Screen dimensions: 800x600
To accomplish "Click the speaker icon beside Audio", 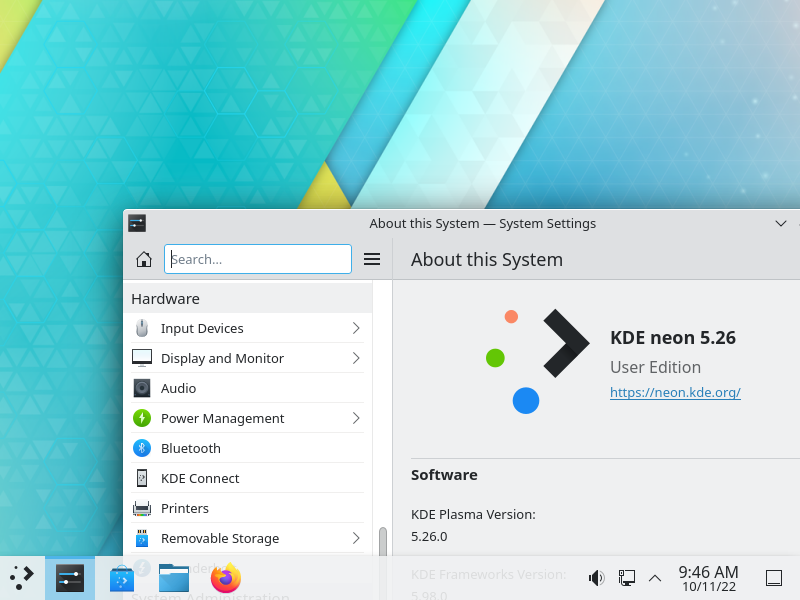I will 142,388.
